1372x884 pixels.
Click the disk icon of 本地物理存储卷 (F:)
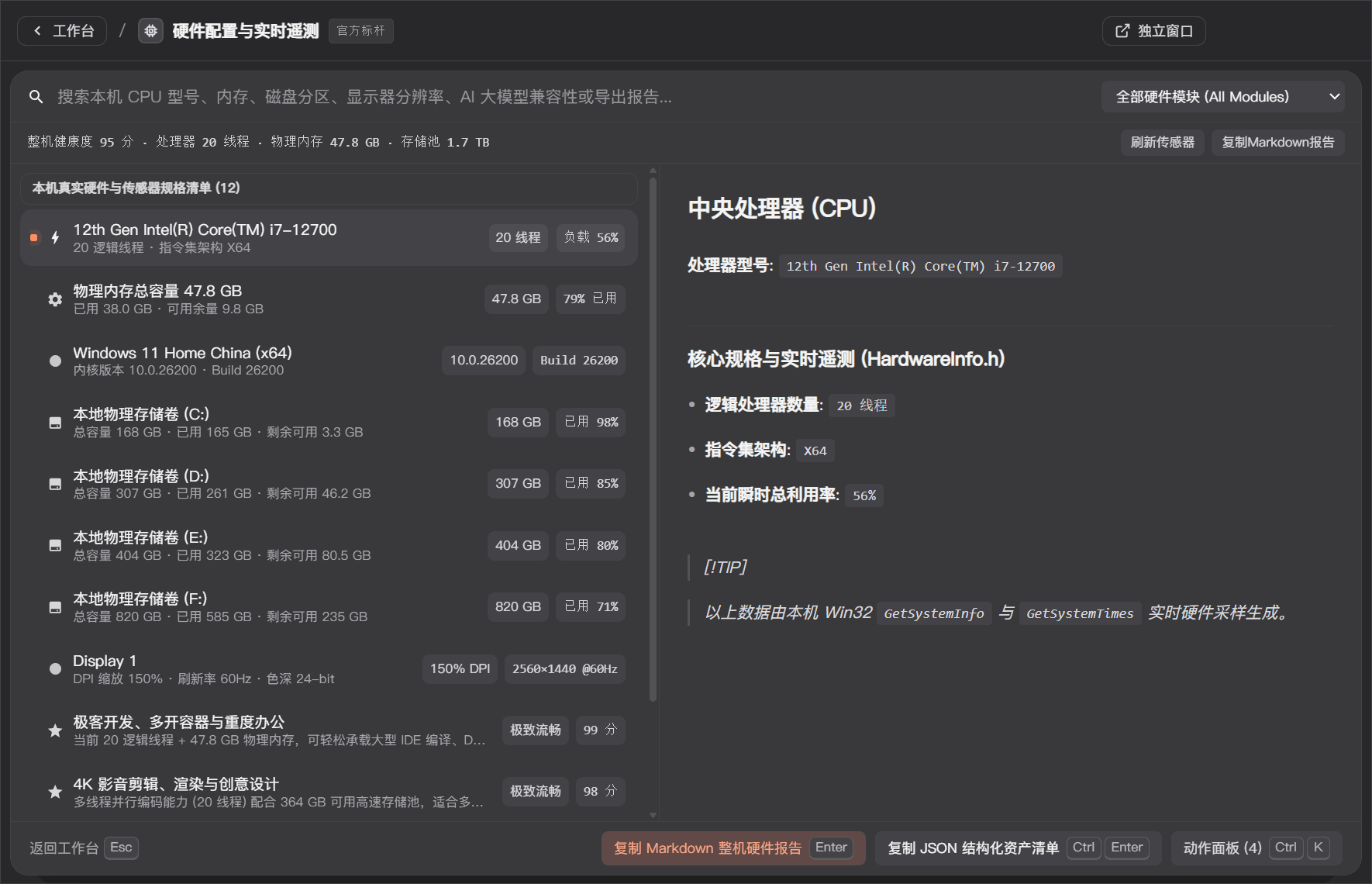coord(55,607)
